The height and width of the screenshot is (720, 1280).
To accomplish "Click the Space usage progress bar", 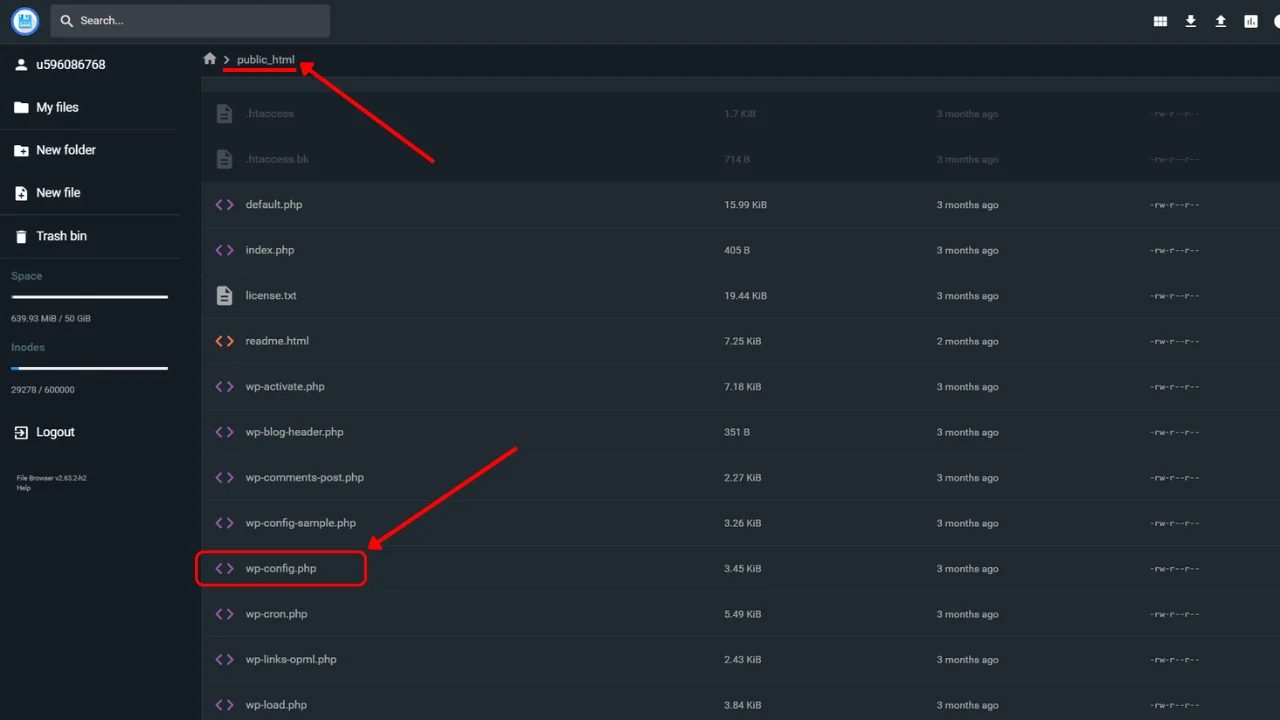I will coord(89,297).
